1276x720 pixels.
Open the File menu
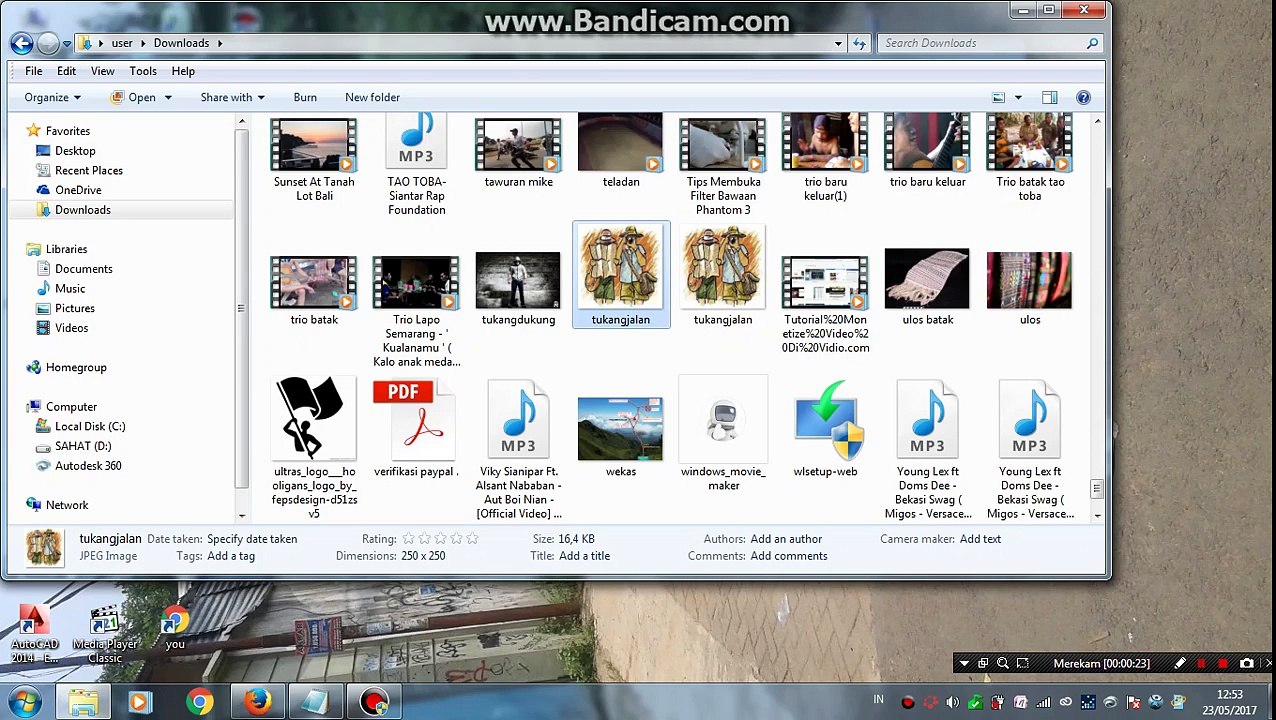34,71
